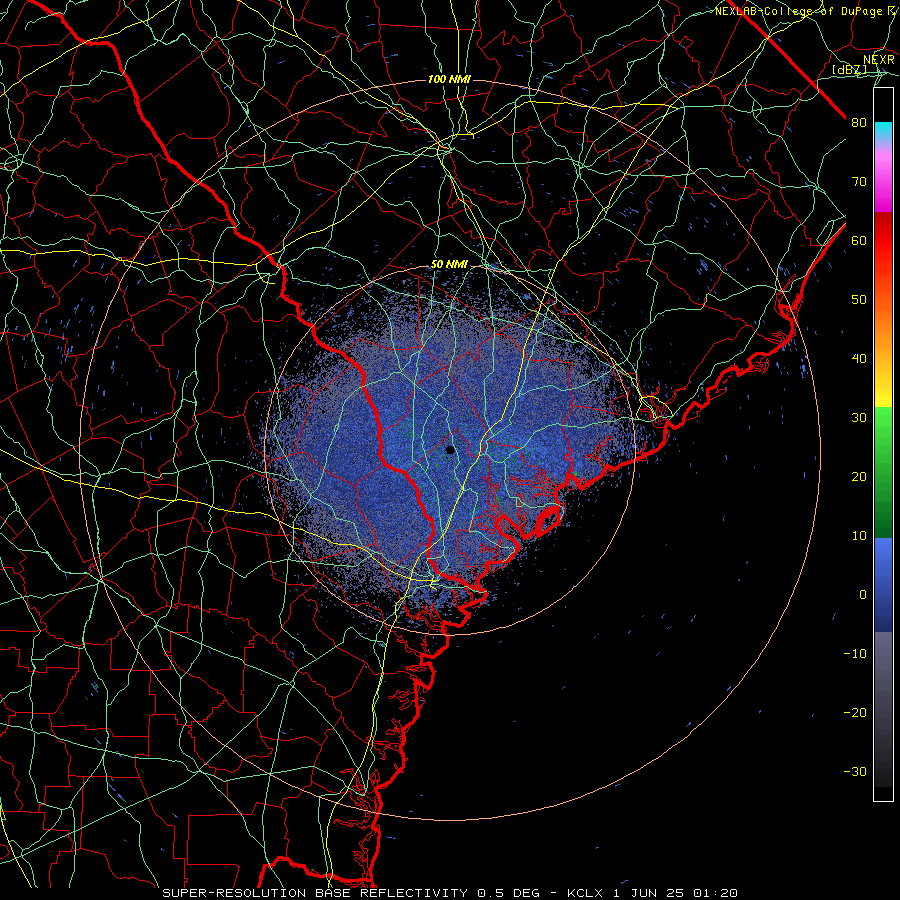Click the green segment of the color bar

[883, 472]
